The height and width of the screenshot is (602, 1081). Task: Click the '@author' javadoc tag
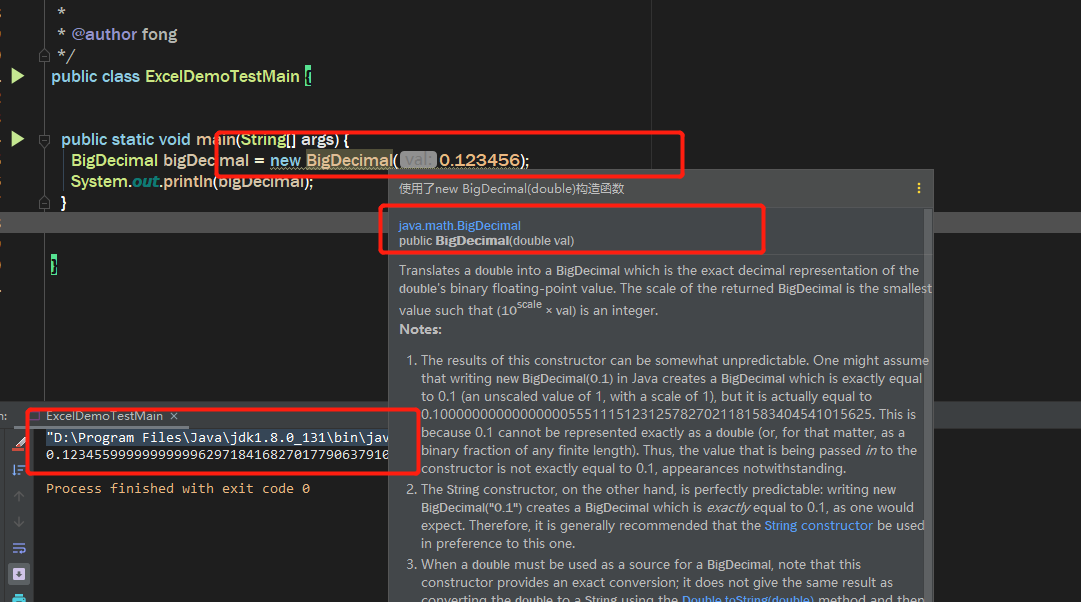coord(104,34)
